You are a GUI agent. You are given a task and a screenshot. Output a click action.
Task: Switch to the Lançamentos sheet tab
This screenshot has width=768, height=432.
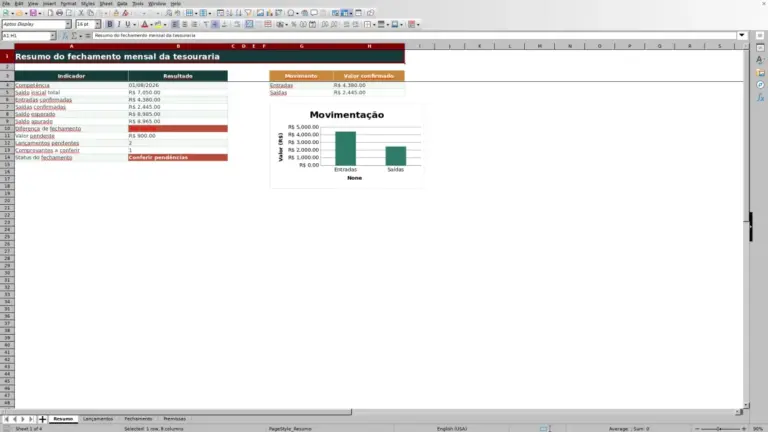click(98, 419)
